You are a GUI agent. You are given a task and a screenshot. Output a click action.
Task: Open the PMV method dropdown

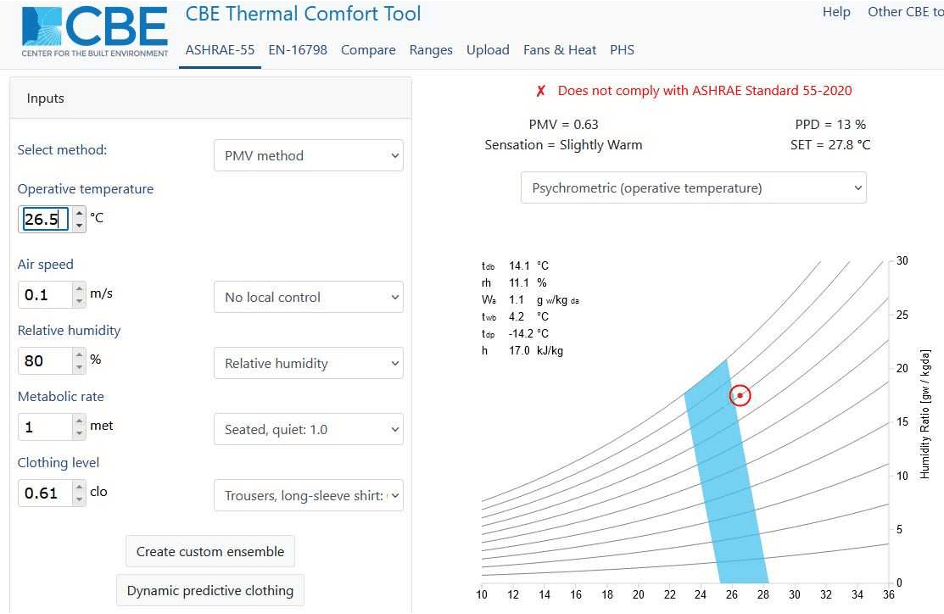(x=308, y=156)
